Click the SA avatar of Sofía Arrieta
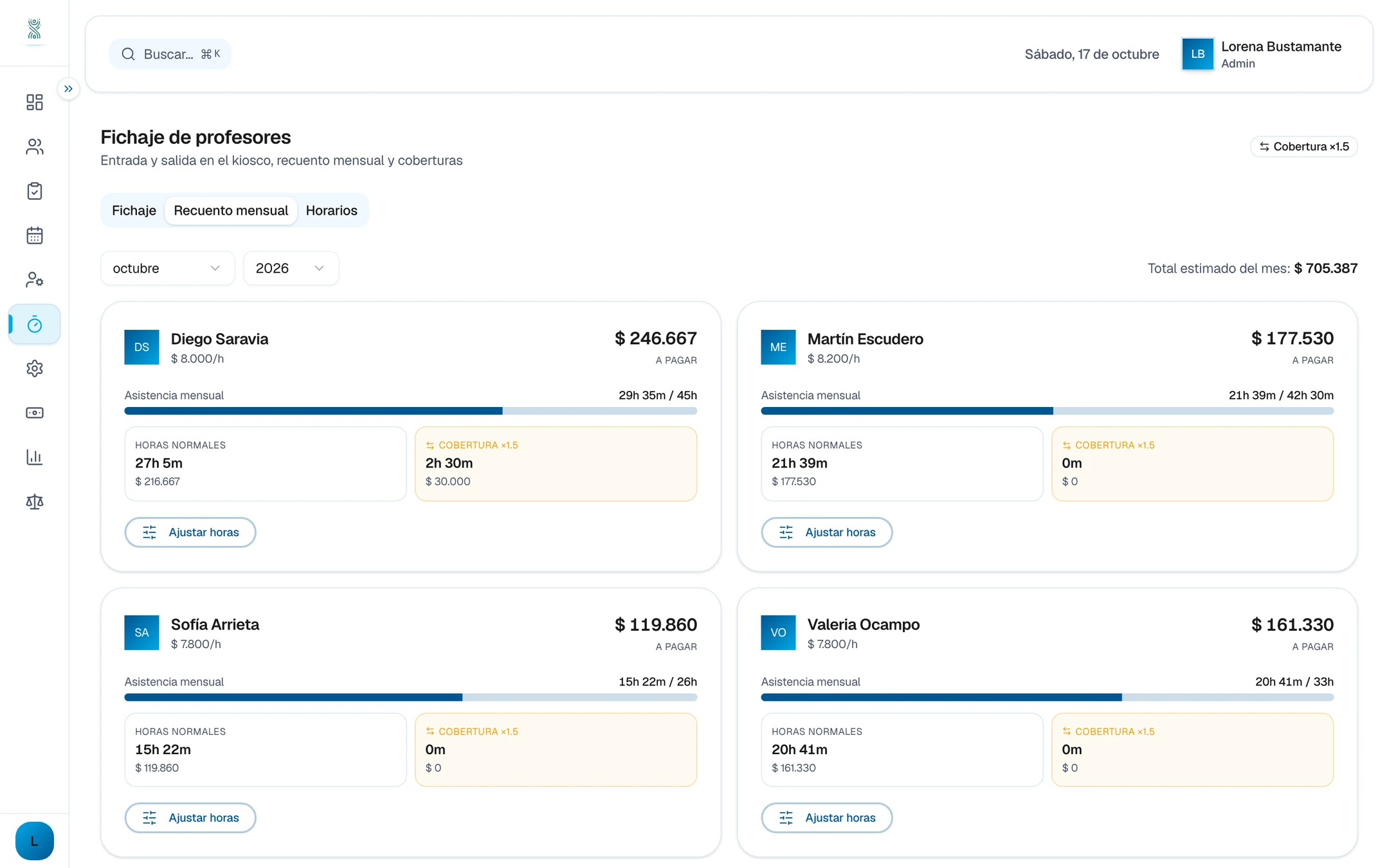 (x=141, y=633)
